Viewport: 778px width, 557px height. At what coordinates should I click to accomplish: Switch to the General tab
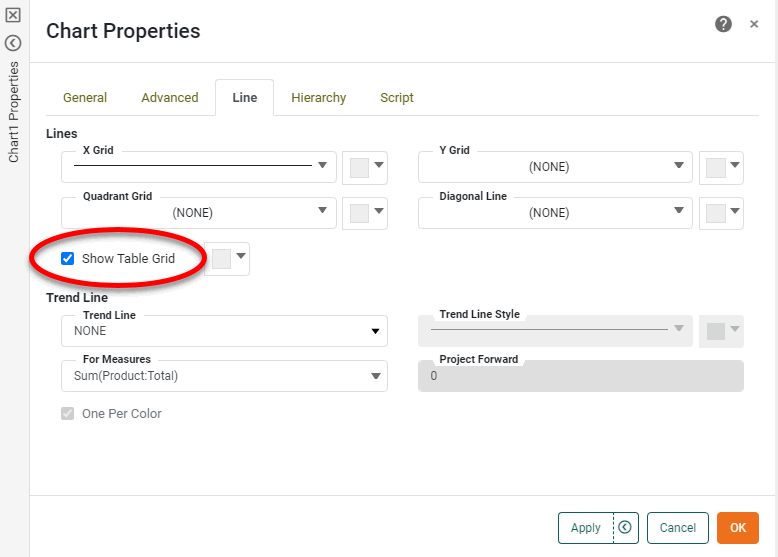click(x=85, y=97)
